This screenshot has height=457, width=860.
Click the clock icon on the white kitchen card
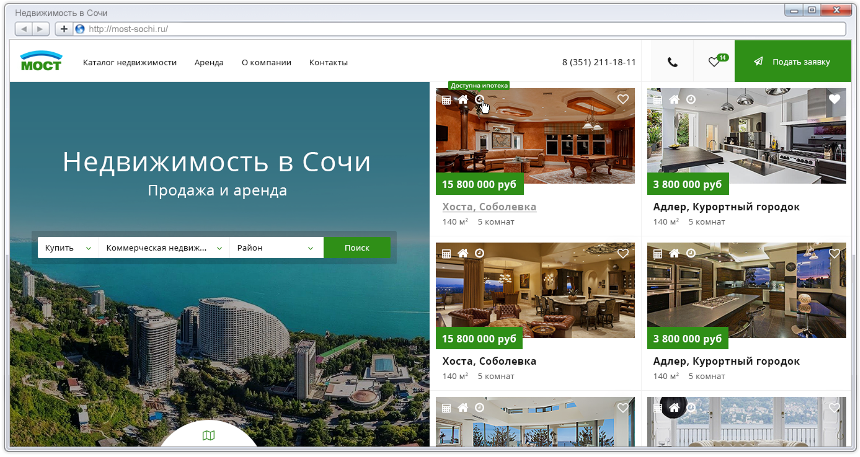coord(691,99)
